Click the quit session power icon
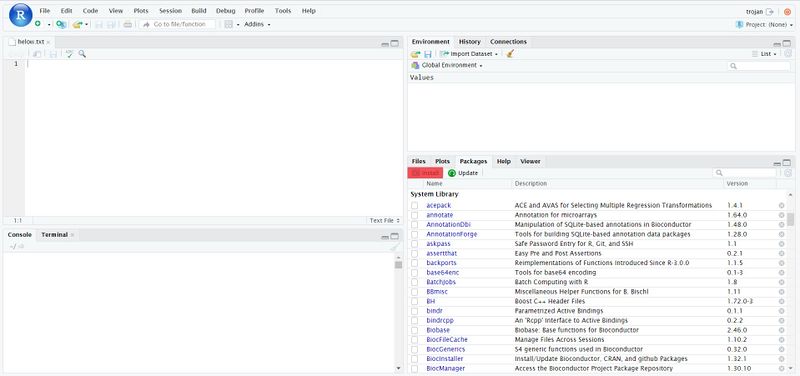Image resolution: width=800 pixels, height=376 pixels. [788, 11]
